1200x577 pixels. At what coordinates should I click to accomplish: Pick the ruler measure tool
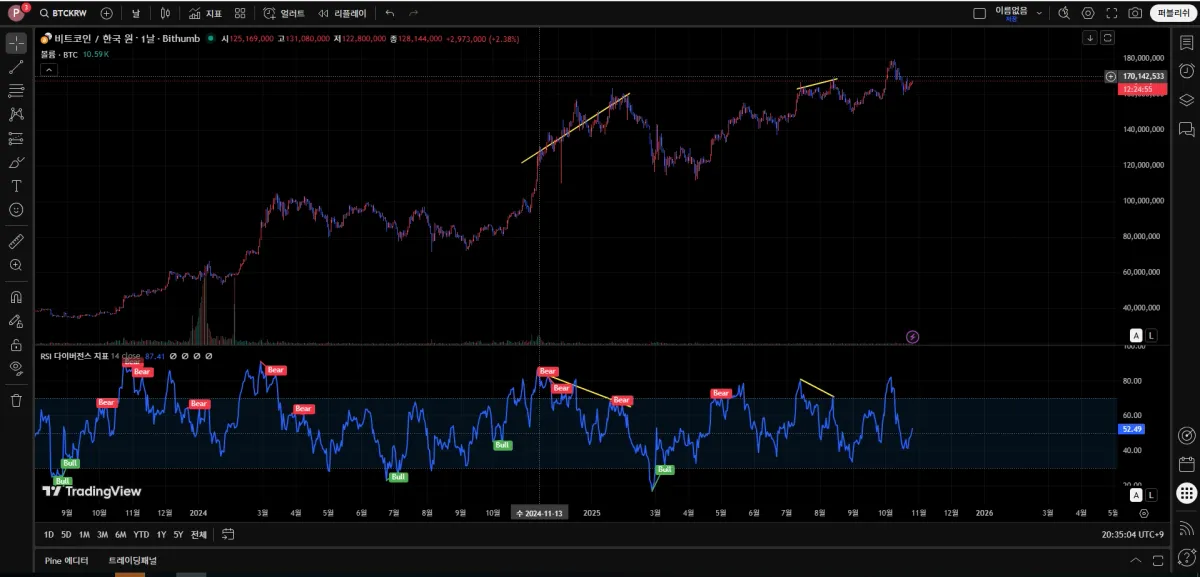[x=16, y=241]
